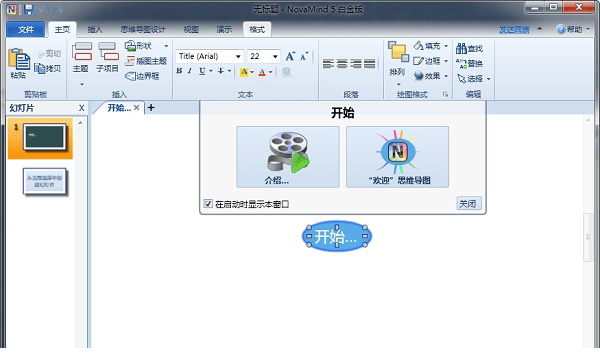Decrease font size with small A icon

pyautogui.click(x=304, y=57)
